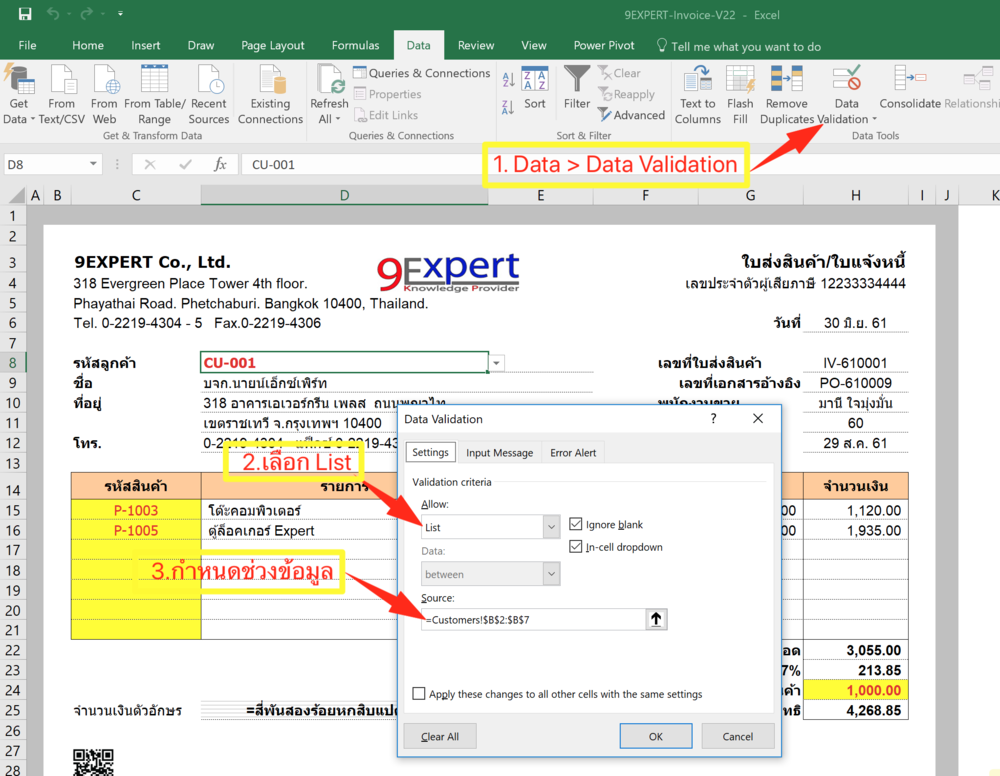Open From Table/Range import tool

[x=154, y=93]
